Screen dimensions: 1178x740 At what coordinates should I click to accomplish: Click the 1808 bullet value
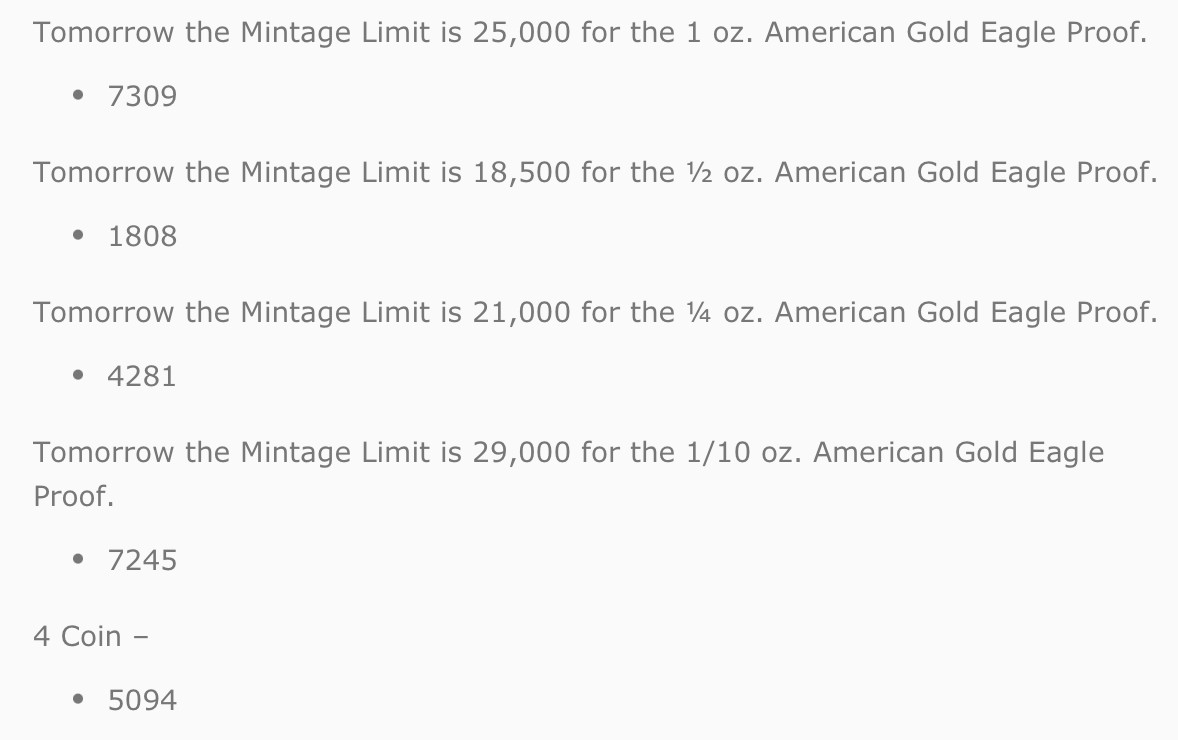point(142,237)
